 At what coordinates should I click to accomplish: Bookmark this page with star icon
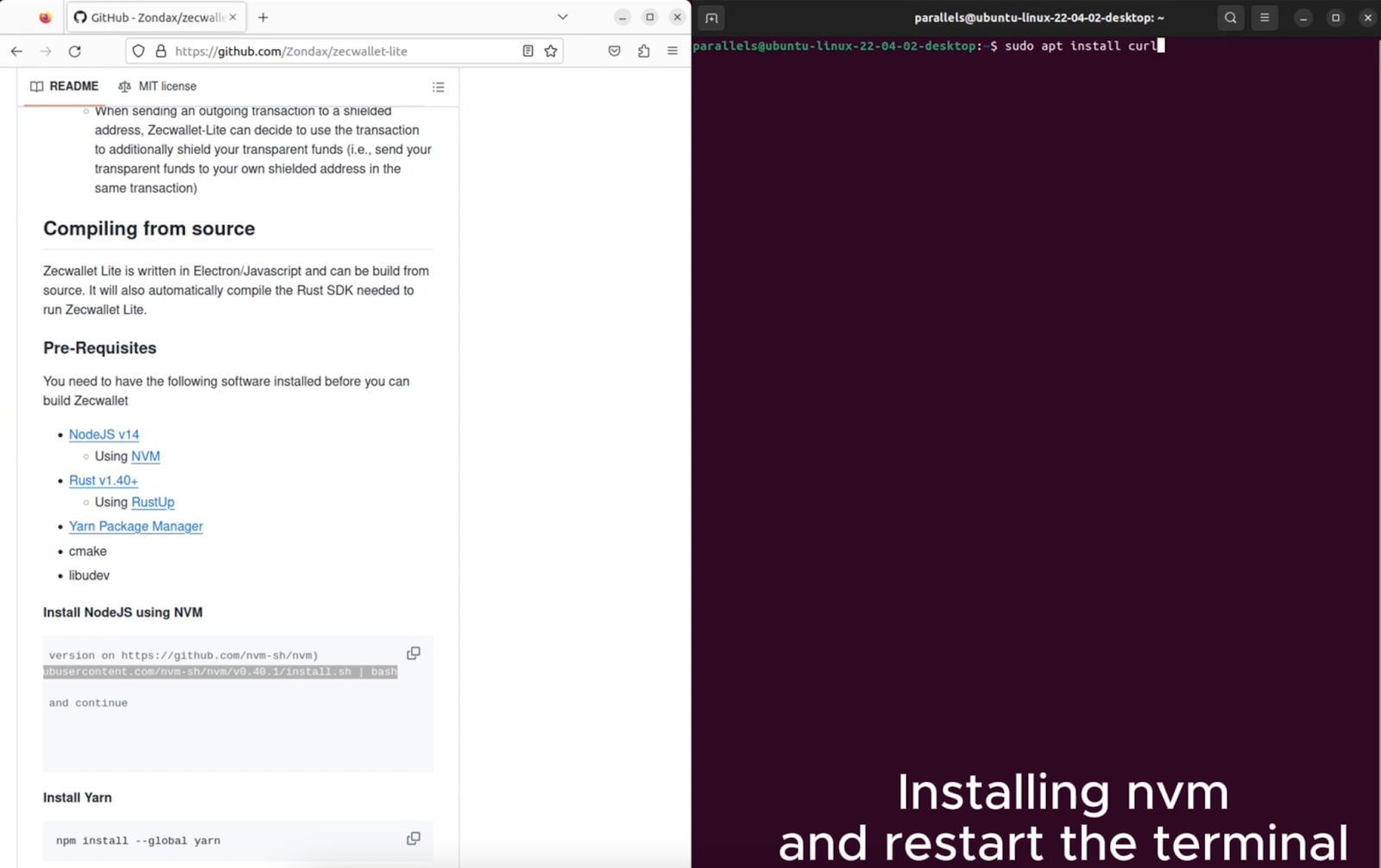pos(551,51)
